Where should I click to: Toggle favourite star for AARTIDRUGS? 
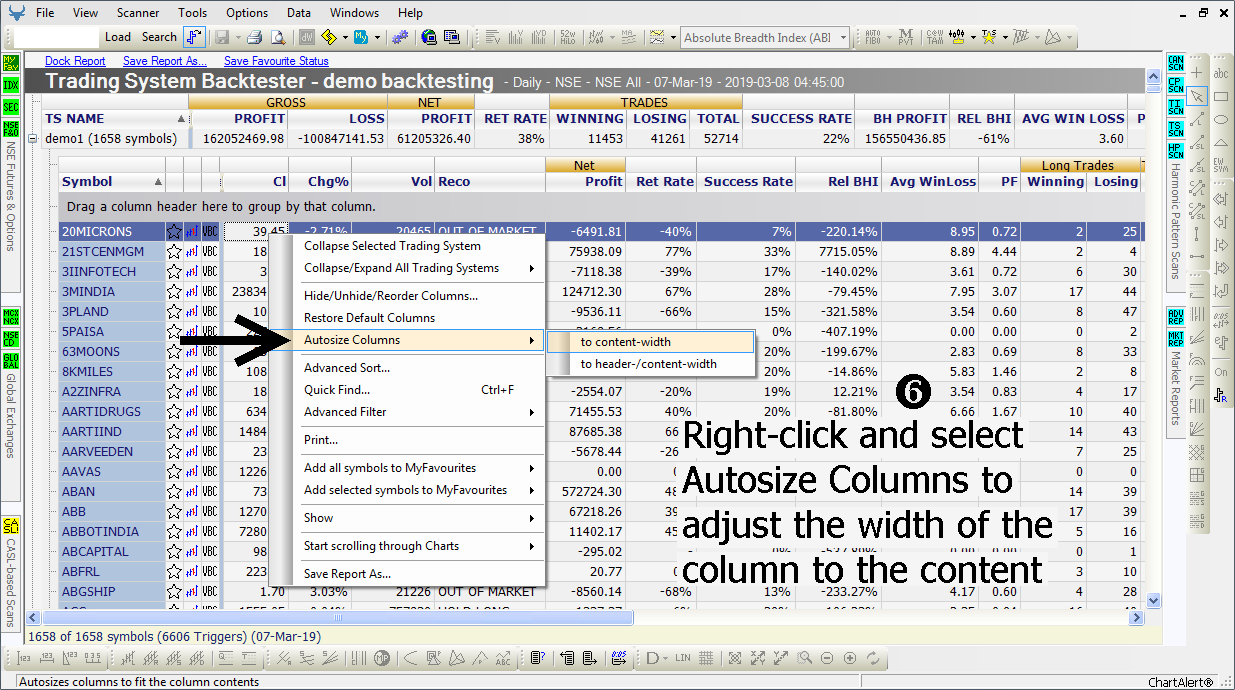174,412
